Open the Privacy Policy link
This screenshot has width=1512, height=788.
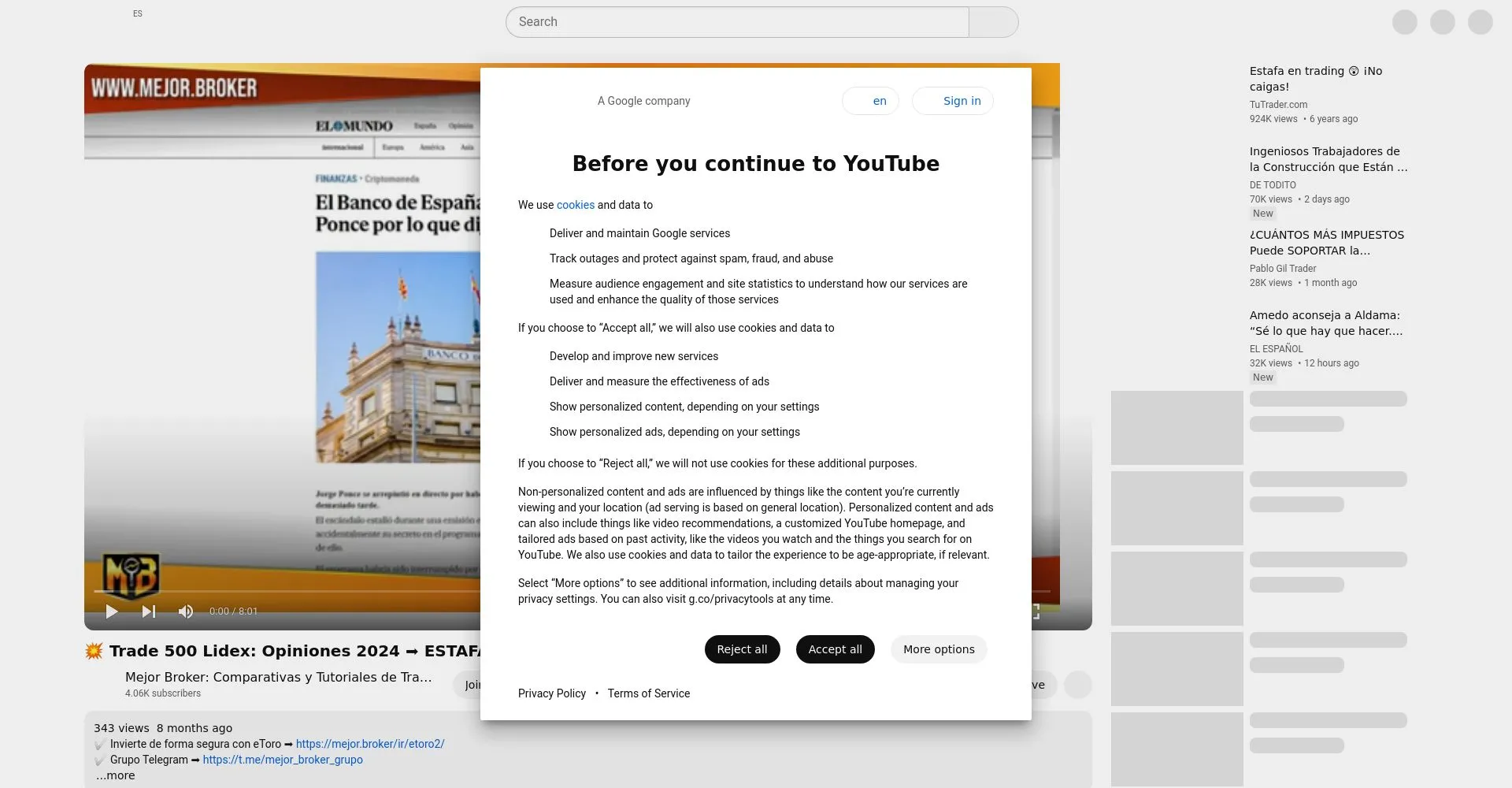(552, 693)
